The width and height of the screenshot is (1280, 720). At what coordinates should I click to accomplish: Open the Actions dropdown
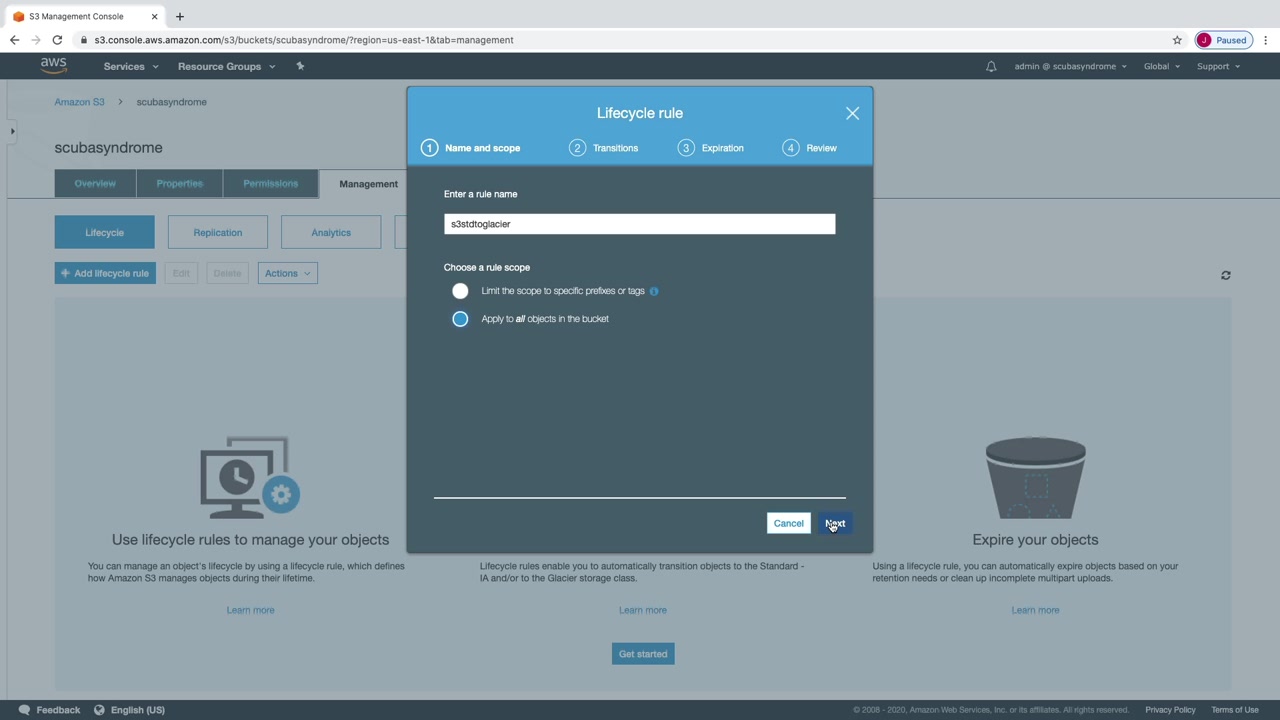coord(288,273)
